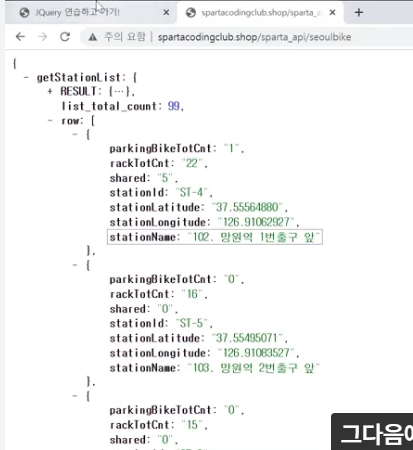
Task: Open a new tab with plus button
Action: (x=359, y=13)
